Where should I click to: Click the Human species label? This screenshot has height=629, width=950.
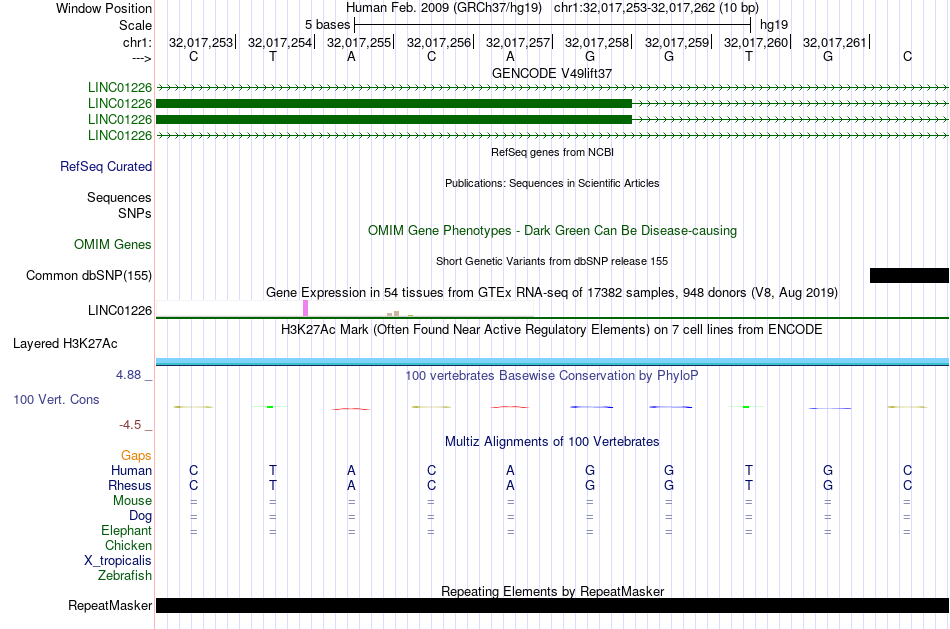[x=131, y=471]
